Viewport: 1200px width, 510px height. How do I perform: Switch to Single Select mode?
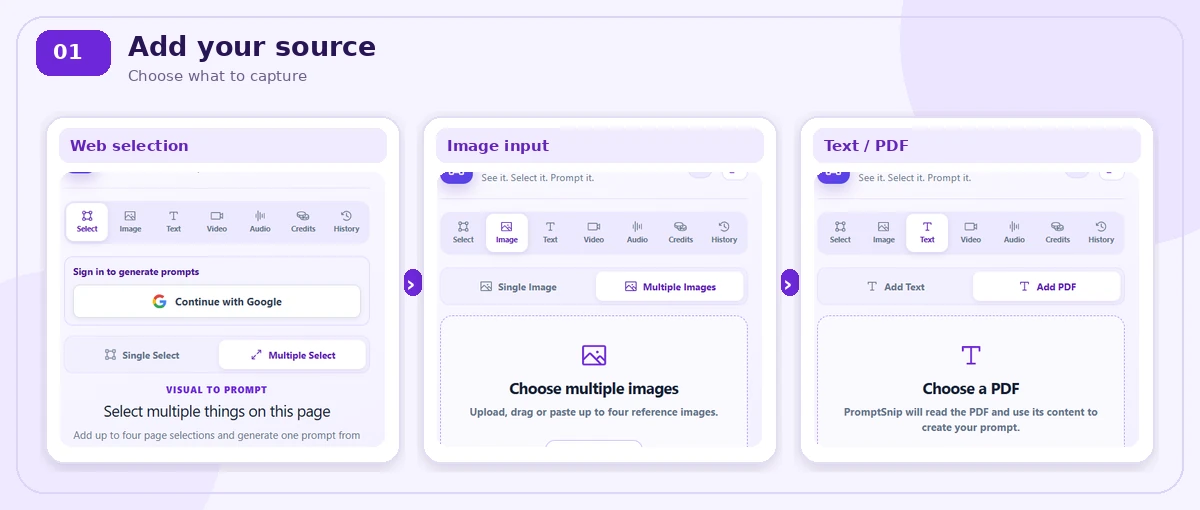pos(142,355)
